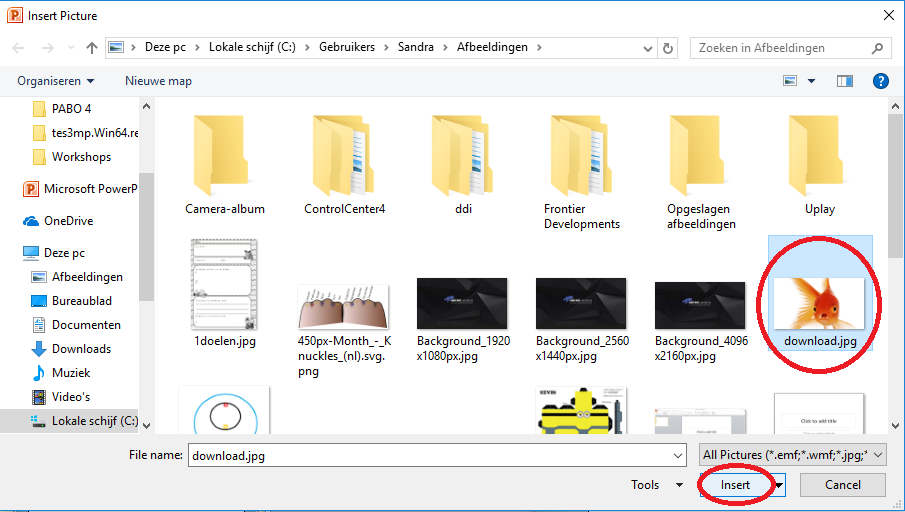Open the Uplay folder
This screenshot has width=905, height=512.
tap(819, 165)
